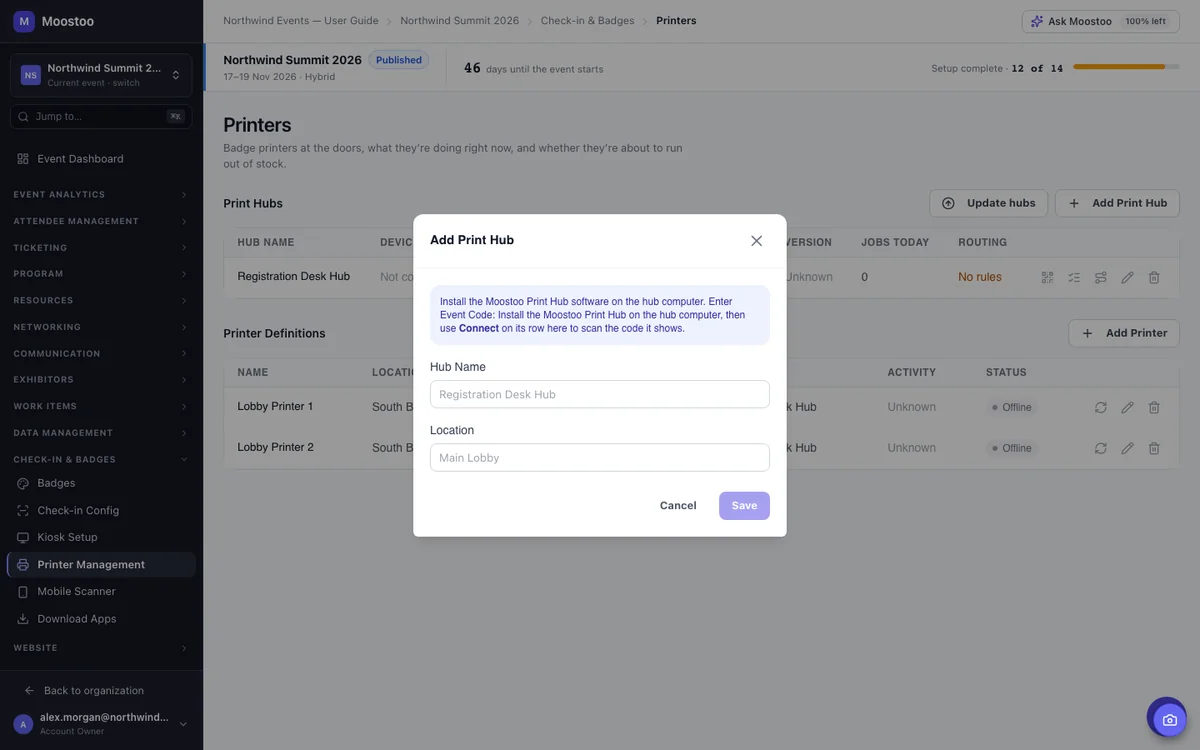The image size is (1200, 750).
Task: Click the Printer Management printer icon
Action: (23, 565)
